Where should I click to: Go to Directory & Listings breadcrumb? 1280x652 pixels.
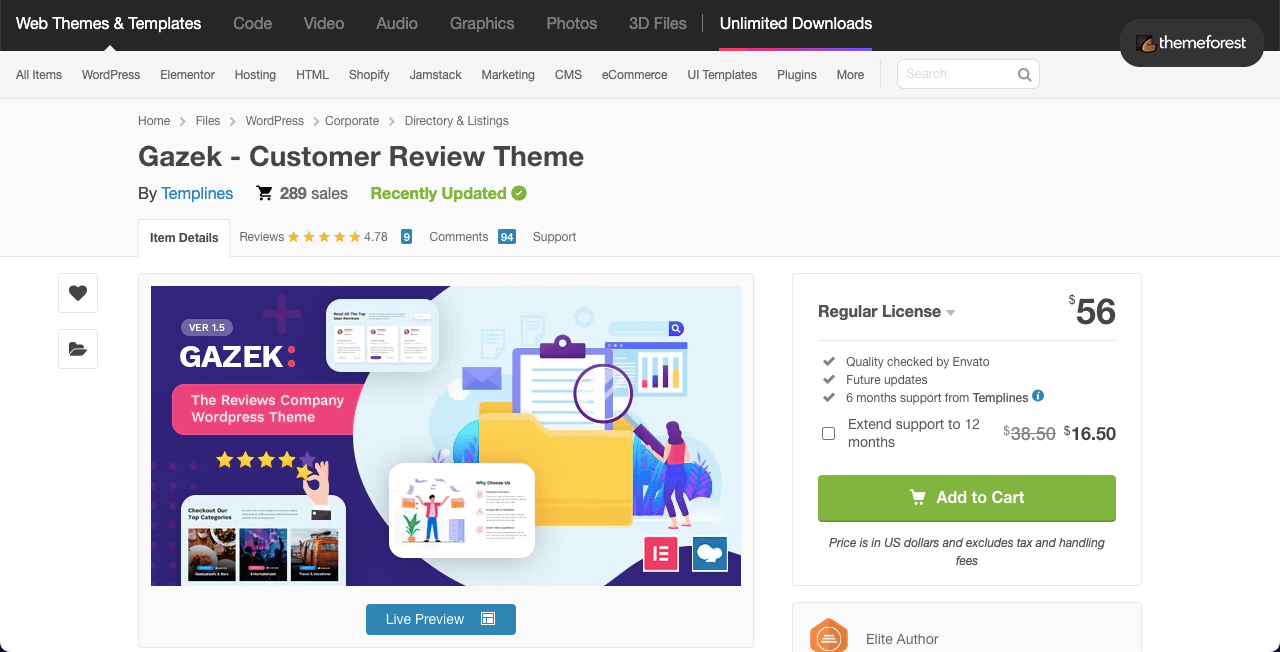point(457,121)
